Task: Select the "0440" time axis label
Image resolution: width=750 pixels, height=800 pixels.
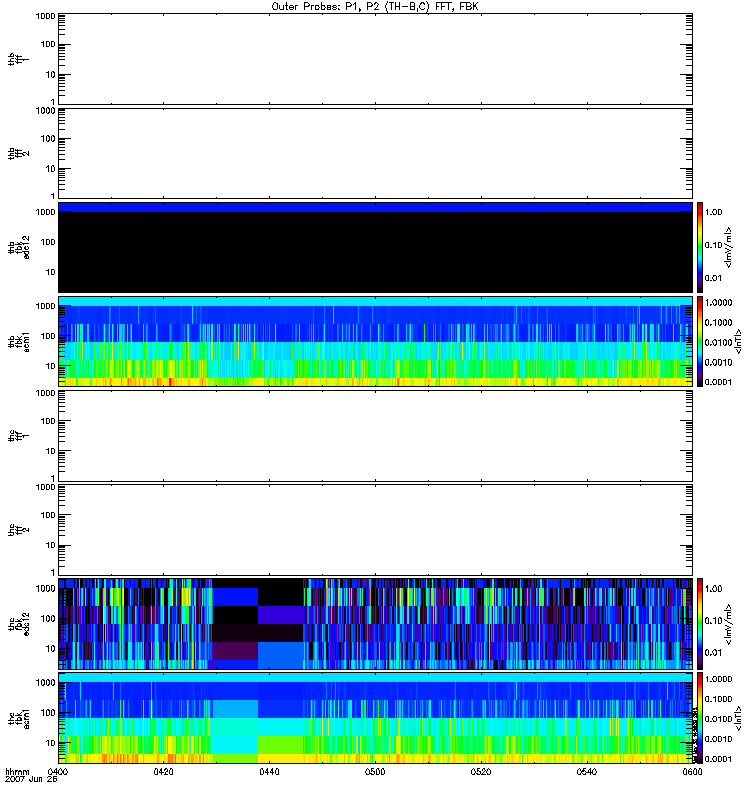Action: (x=269, y=772)
